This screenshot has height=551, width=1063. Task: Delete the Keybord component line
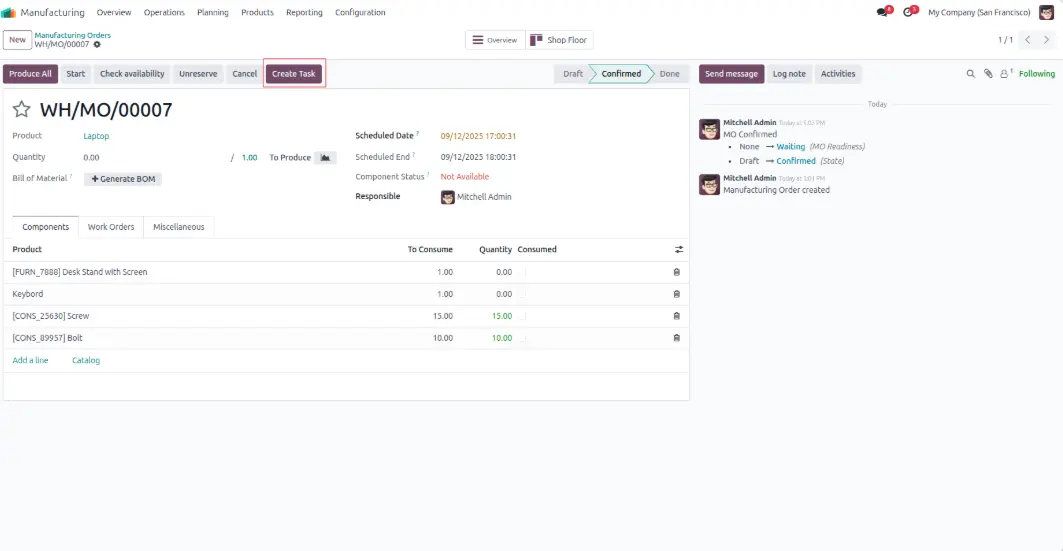point(677,294)
